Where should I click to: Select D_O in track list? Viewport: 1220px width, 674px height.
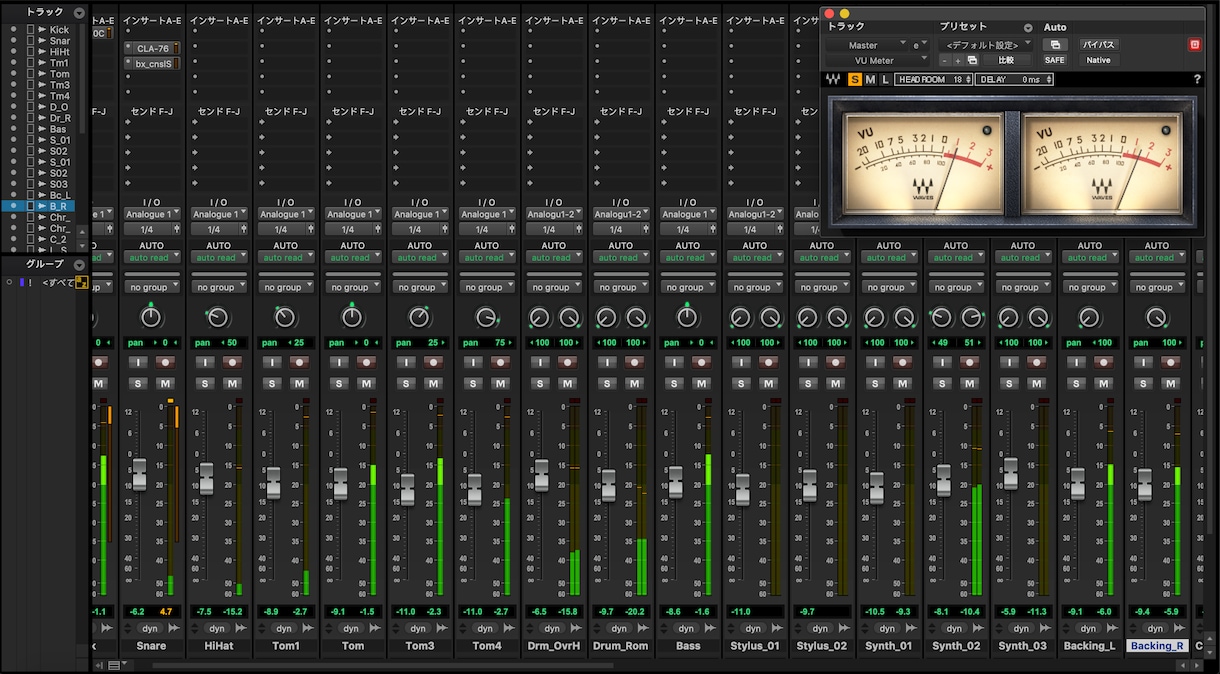point(60,107)
